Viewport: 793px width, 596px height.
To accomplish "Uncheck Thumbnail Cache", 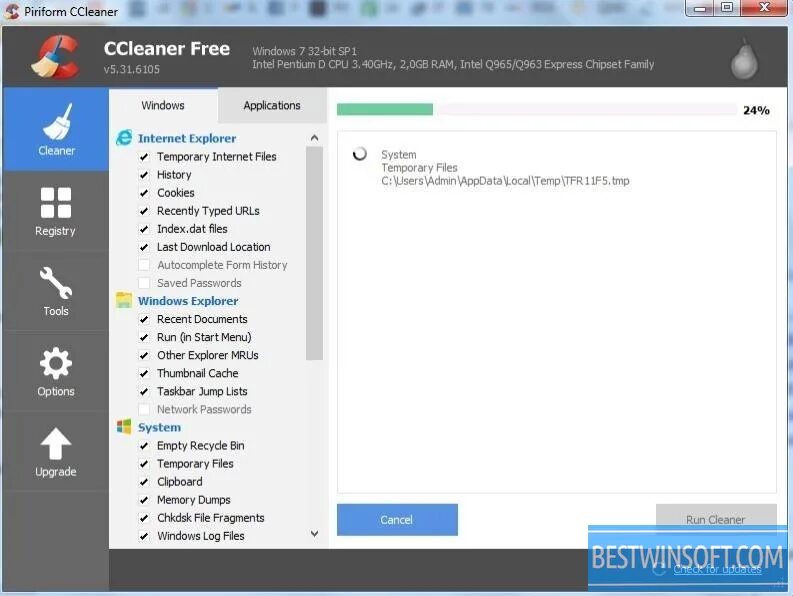I will tap(144, 373).
